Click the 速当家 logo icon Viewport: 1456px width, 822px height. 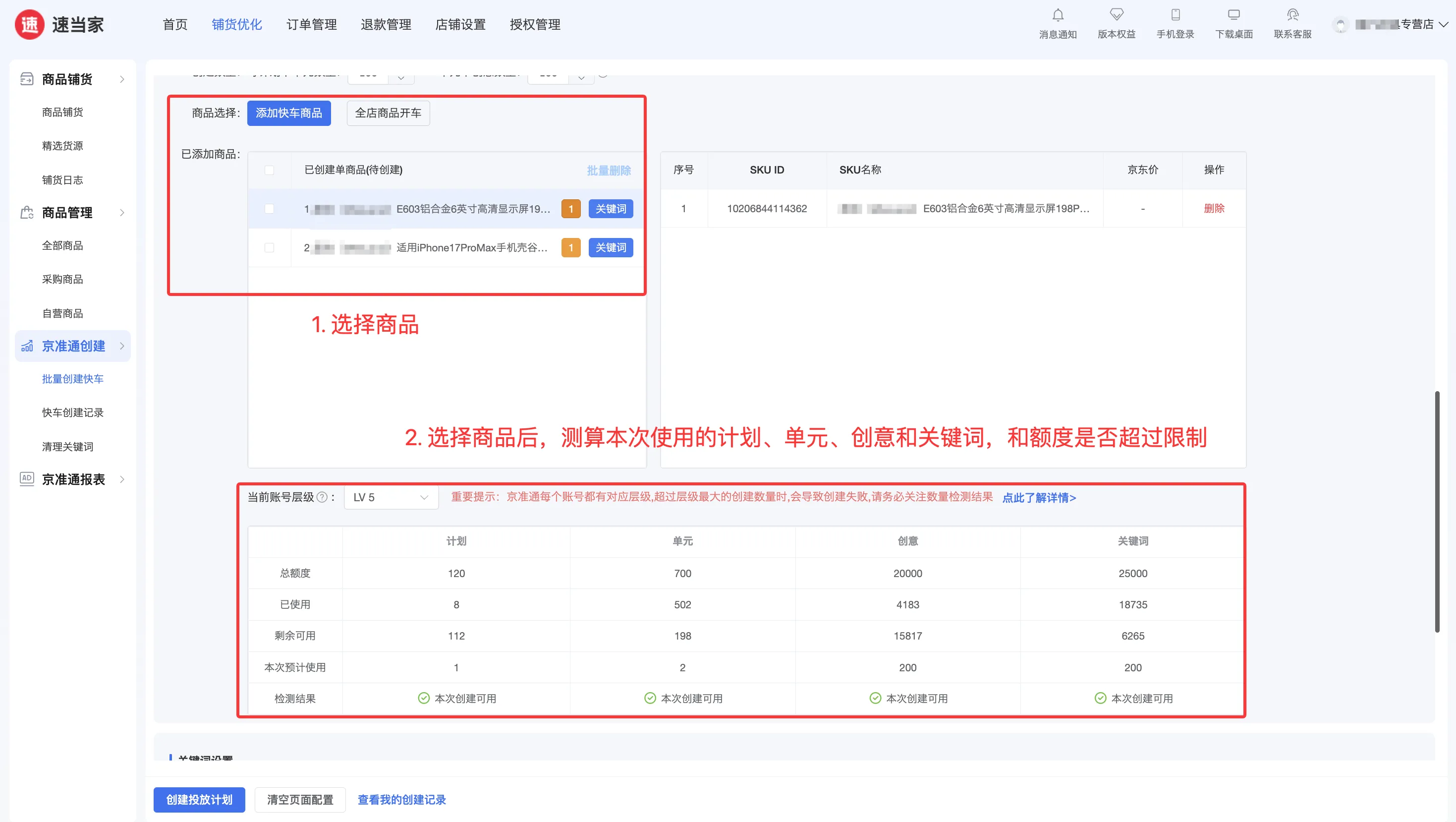tap(29, 24)
